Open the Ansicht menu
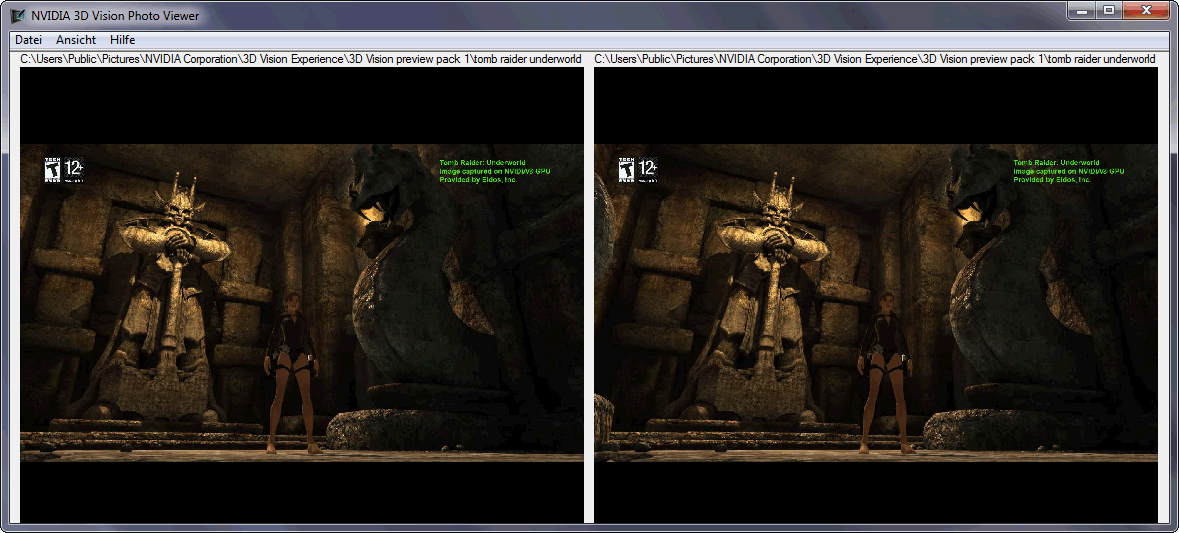The width and height of the screenshot is (1179, 533). coord(76,40)
